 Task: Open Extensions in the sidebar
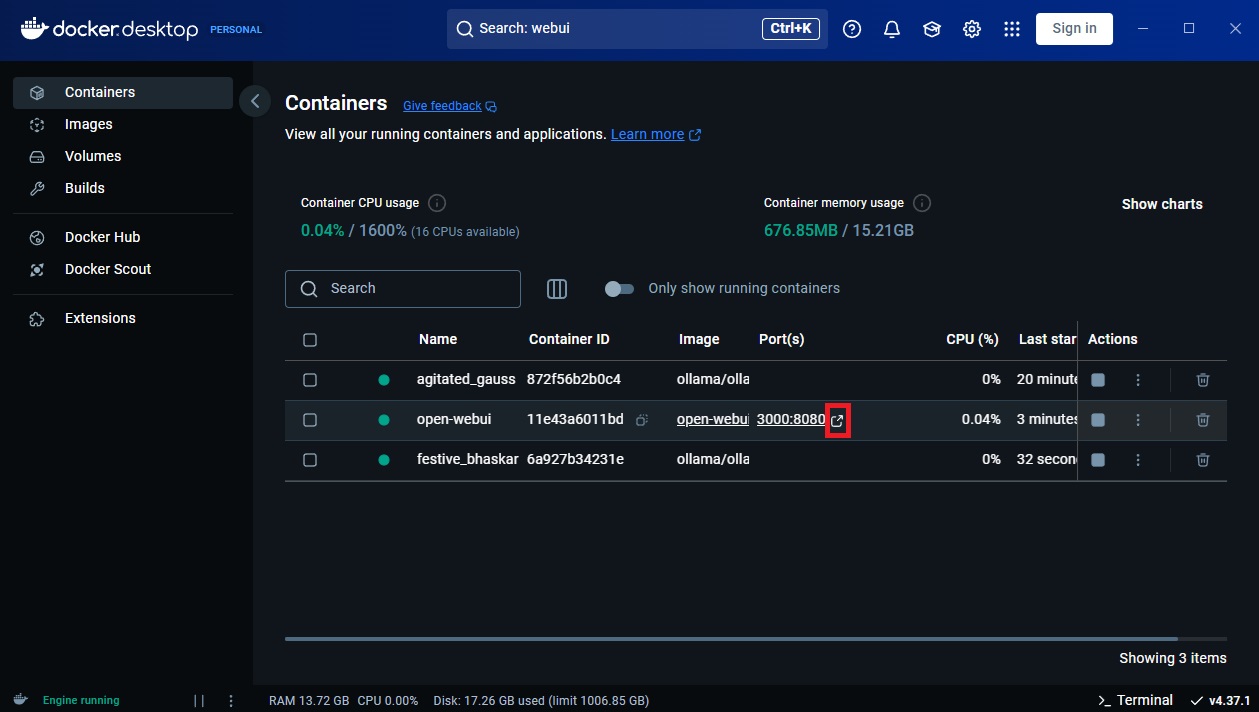tap(123, 318)
